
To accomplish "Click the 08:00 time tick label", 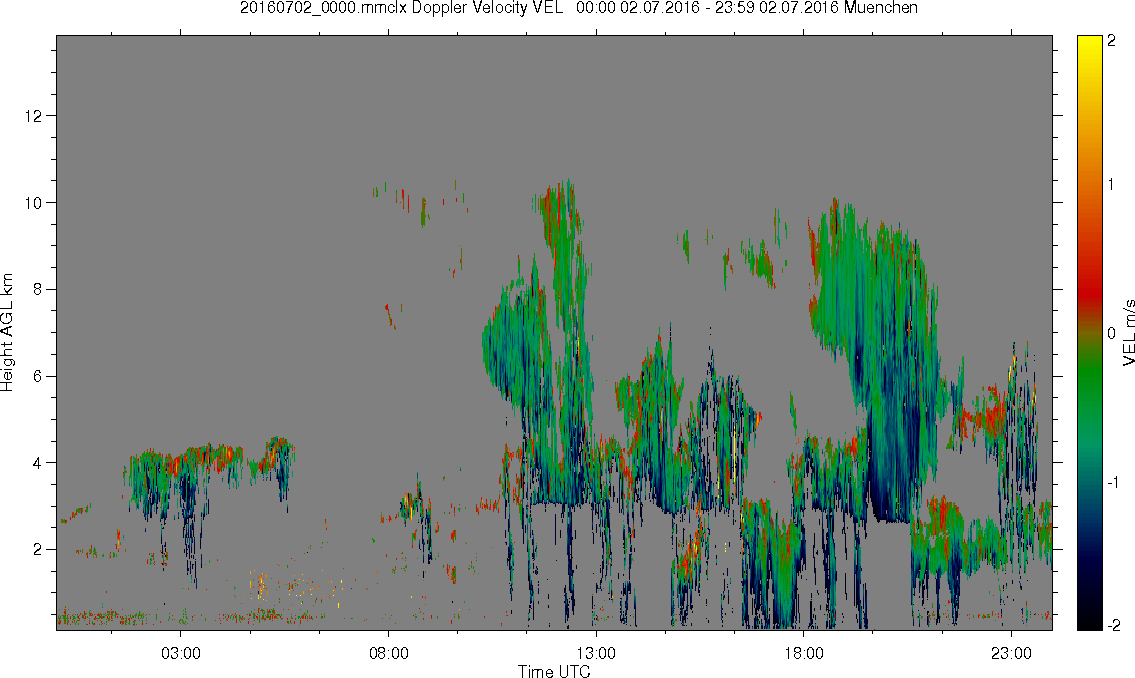I will [x=389, y=653].
